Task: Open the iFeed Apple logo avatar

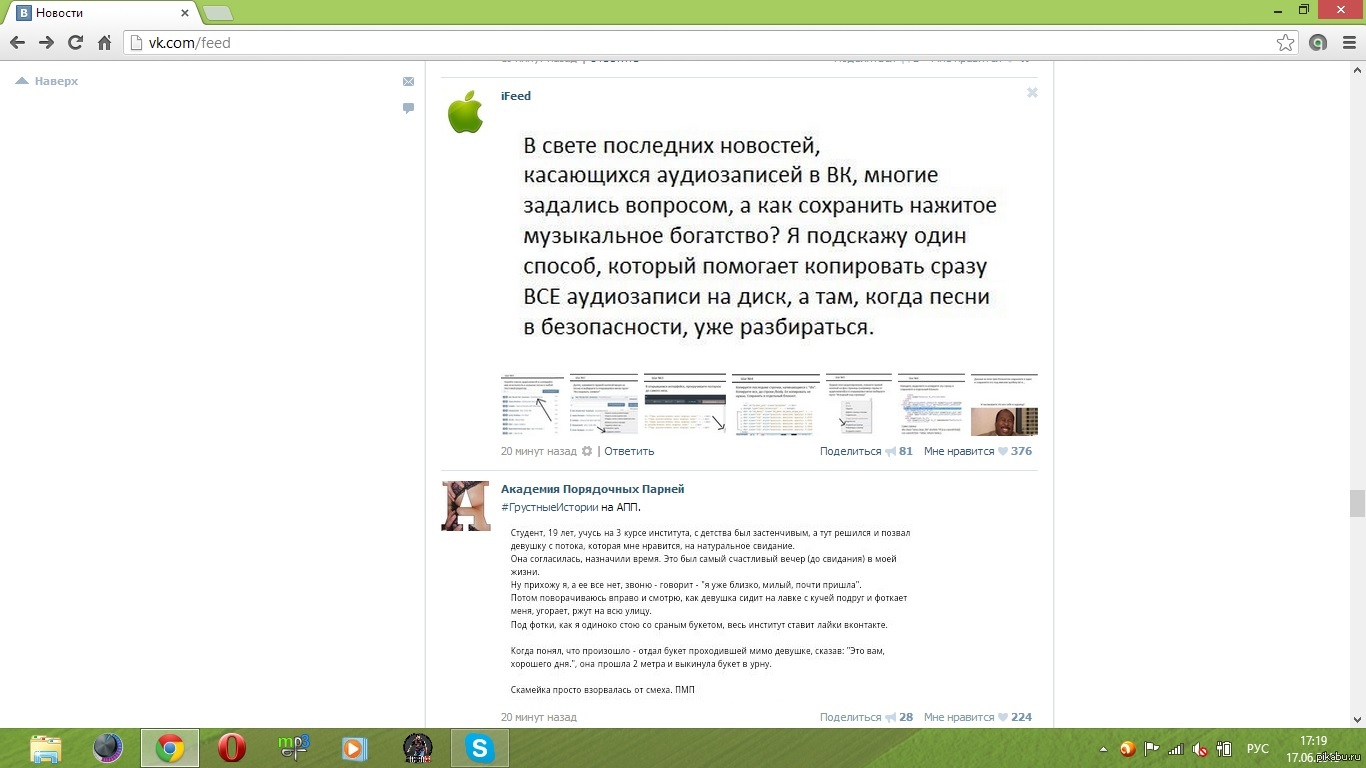Action: (x=465, y=112)
